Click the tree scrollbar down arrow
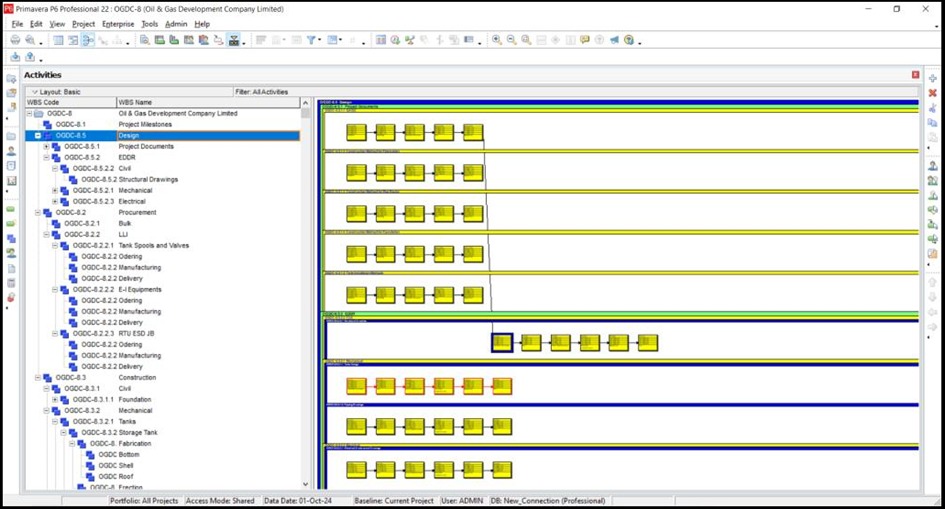945x509 pixels. click(x=306, y=484)
